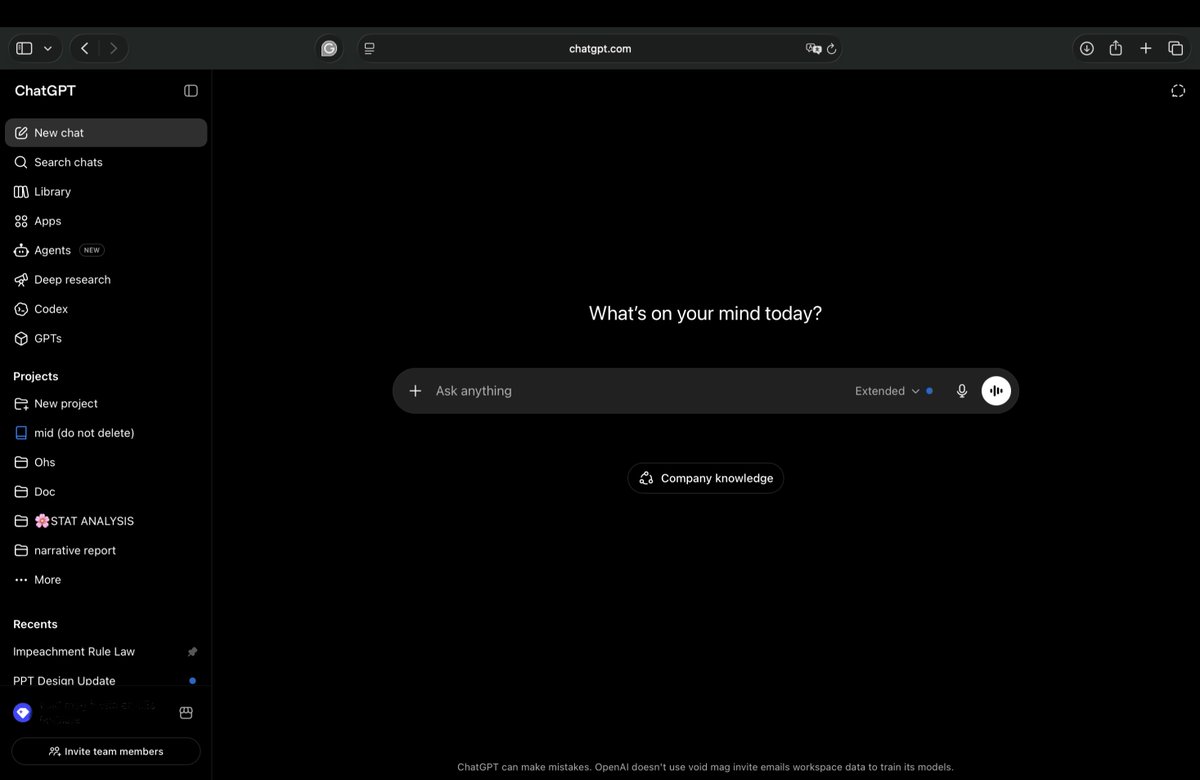1200x780 pixels.
Task: Click the ChatGPT logo text
Action: point(45,91)
